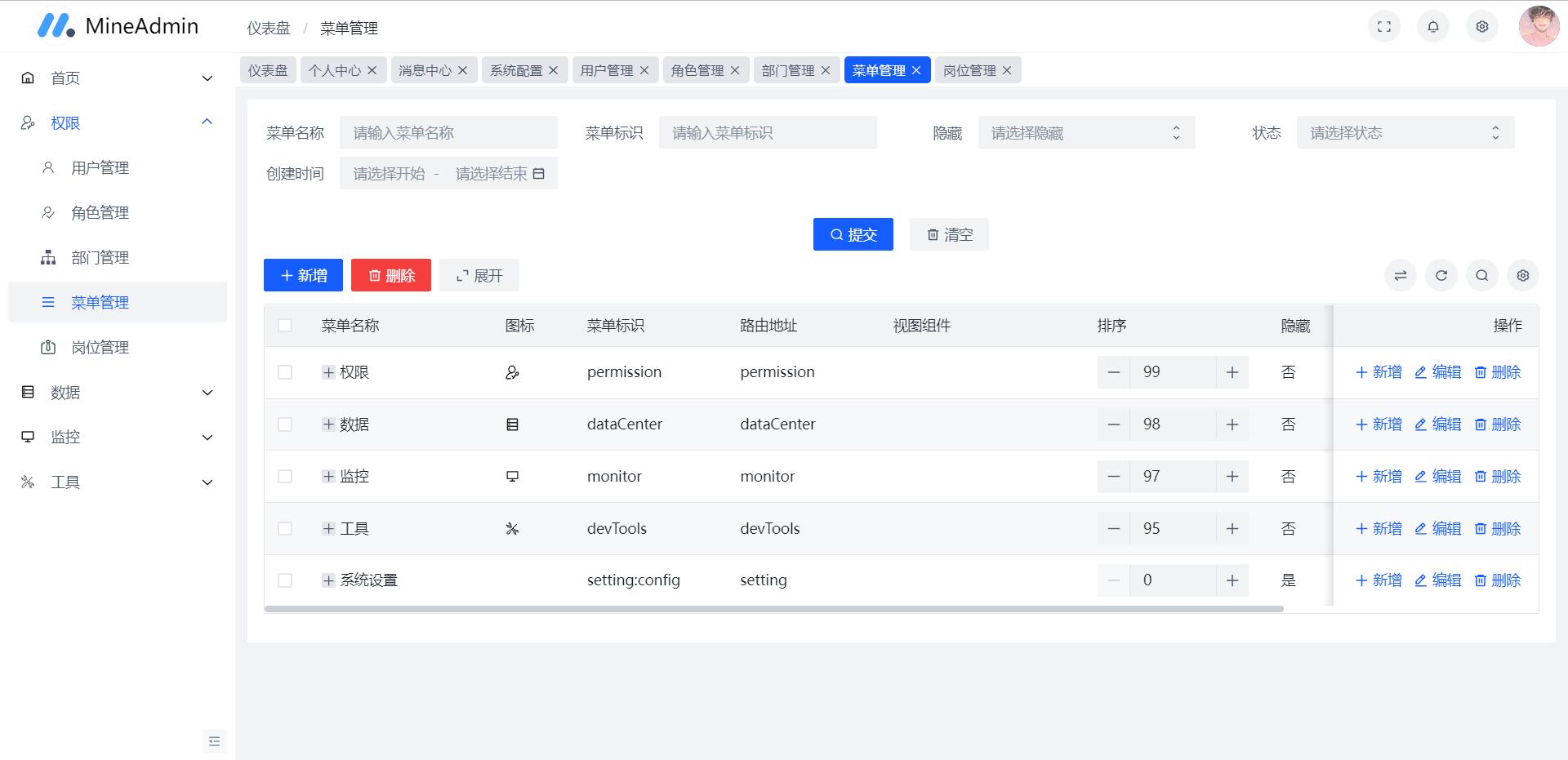The width and height of the screenshot is (1568, 760).
Task: Toggle search panel with magnifier icon
Action: [x=1482, y=276]
